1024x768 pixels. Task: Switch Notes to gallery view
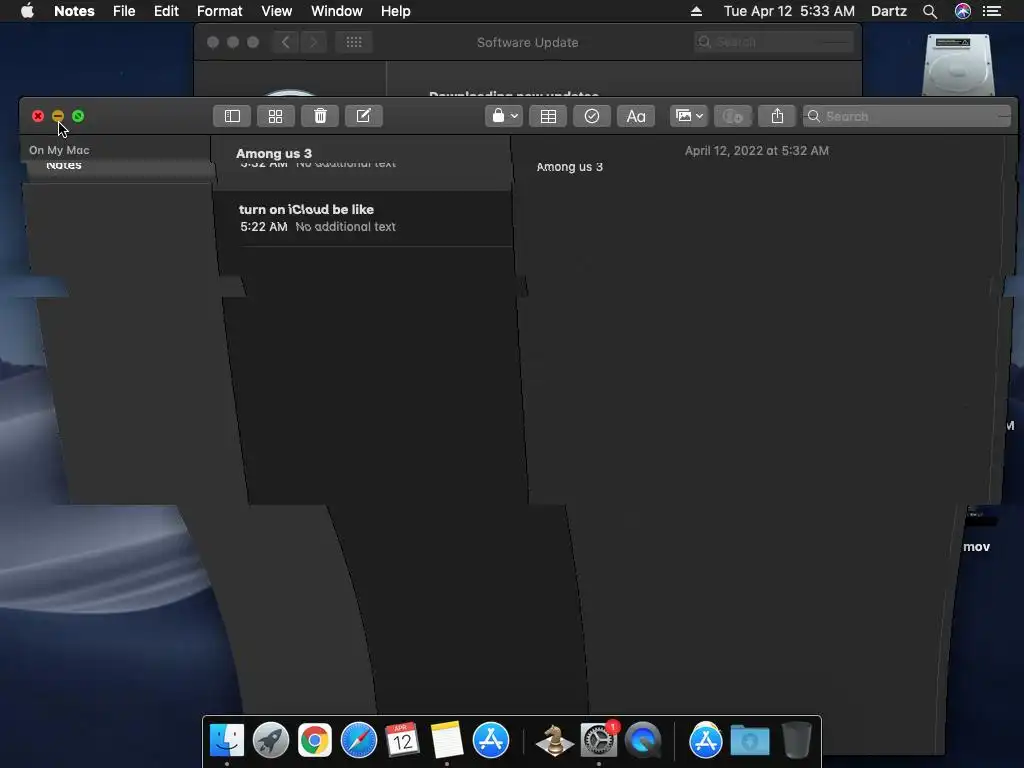pyautogui.click(x=276, y=116)
